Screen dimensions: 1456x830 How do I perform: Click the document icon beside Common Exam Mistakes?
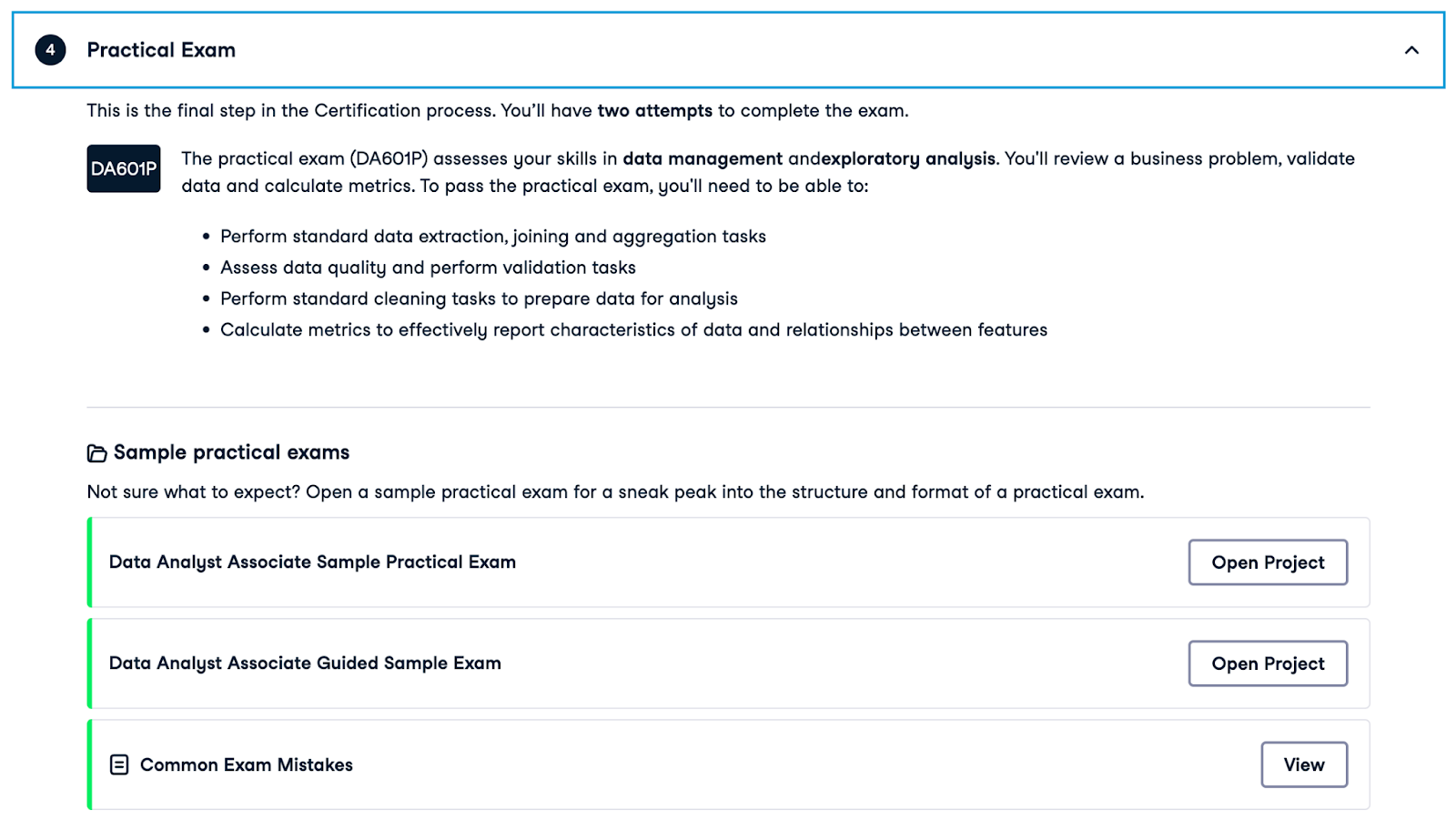[119, 764]
